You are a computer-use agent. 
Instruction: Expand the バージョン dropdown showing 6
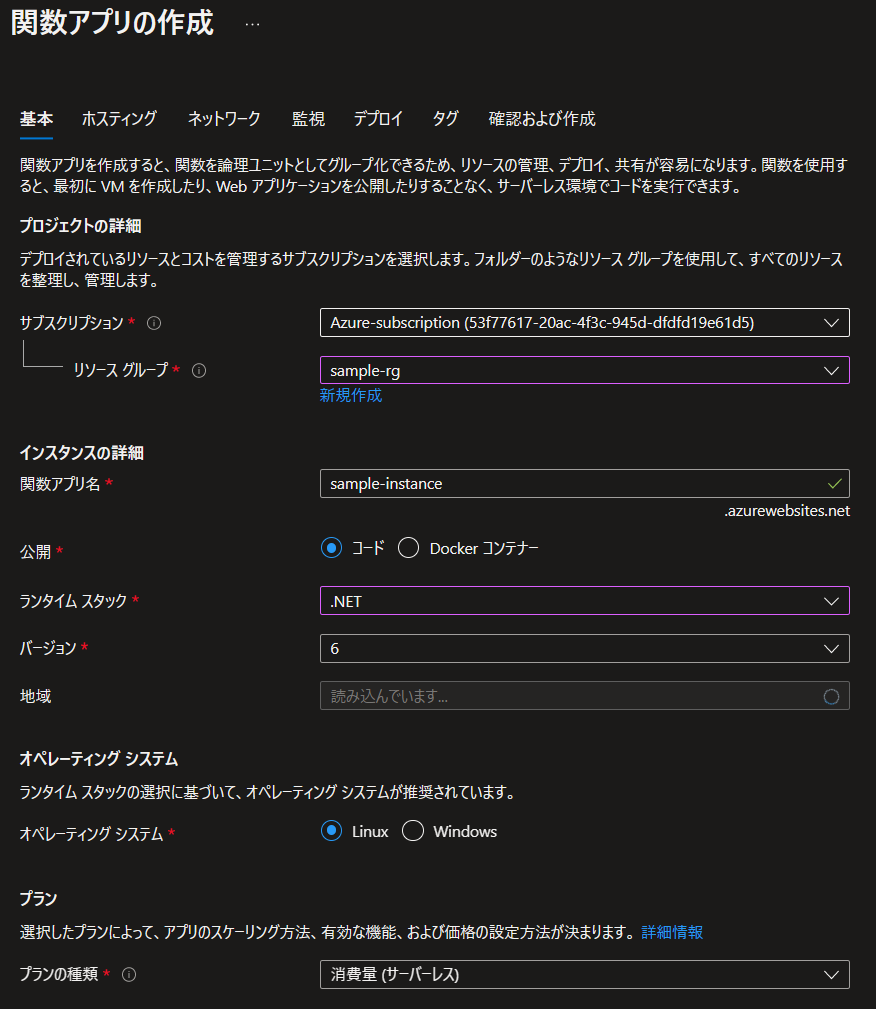[x=584, y=648]
